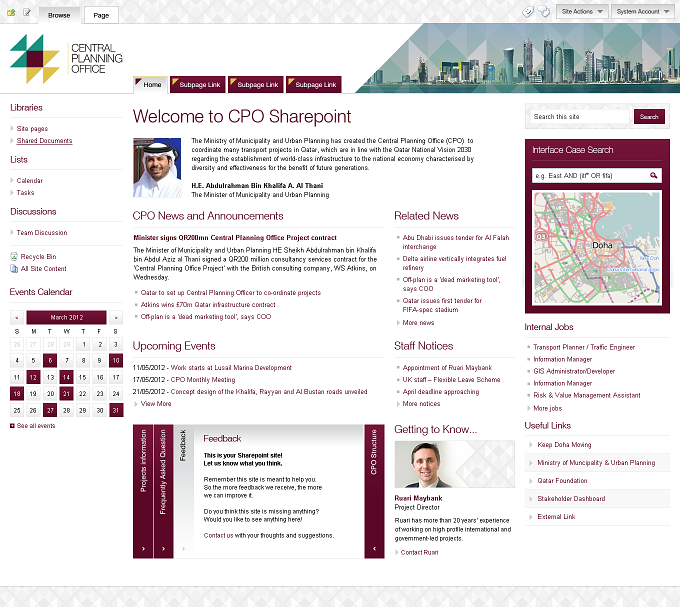Viewport: 680px width, 607px height.
Task: Click the I Like It tag icon
Action: pos(527,12)
